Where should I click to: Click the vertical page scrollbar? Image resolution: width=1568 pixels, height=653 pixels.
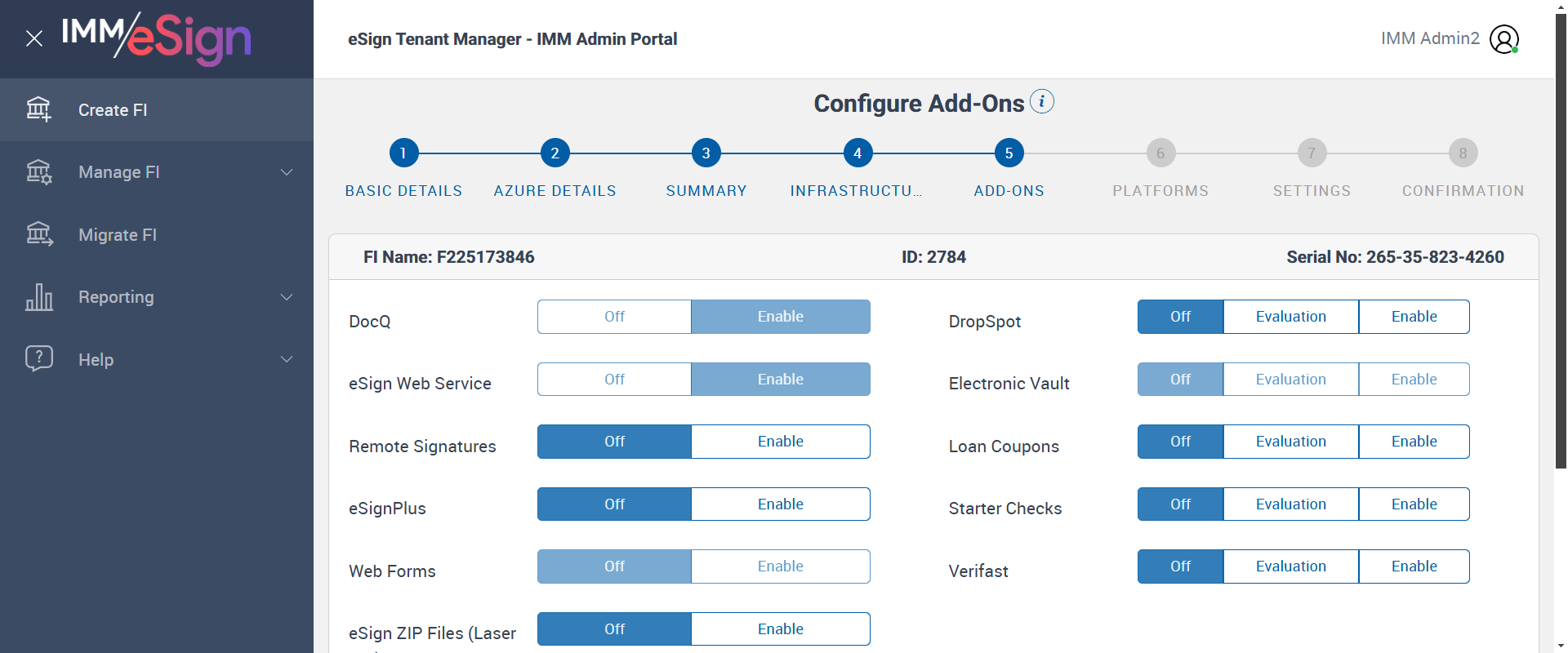pyautogui.click(x=1561, y=245)
